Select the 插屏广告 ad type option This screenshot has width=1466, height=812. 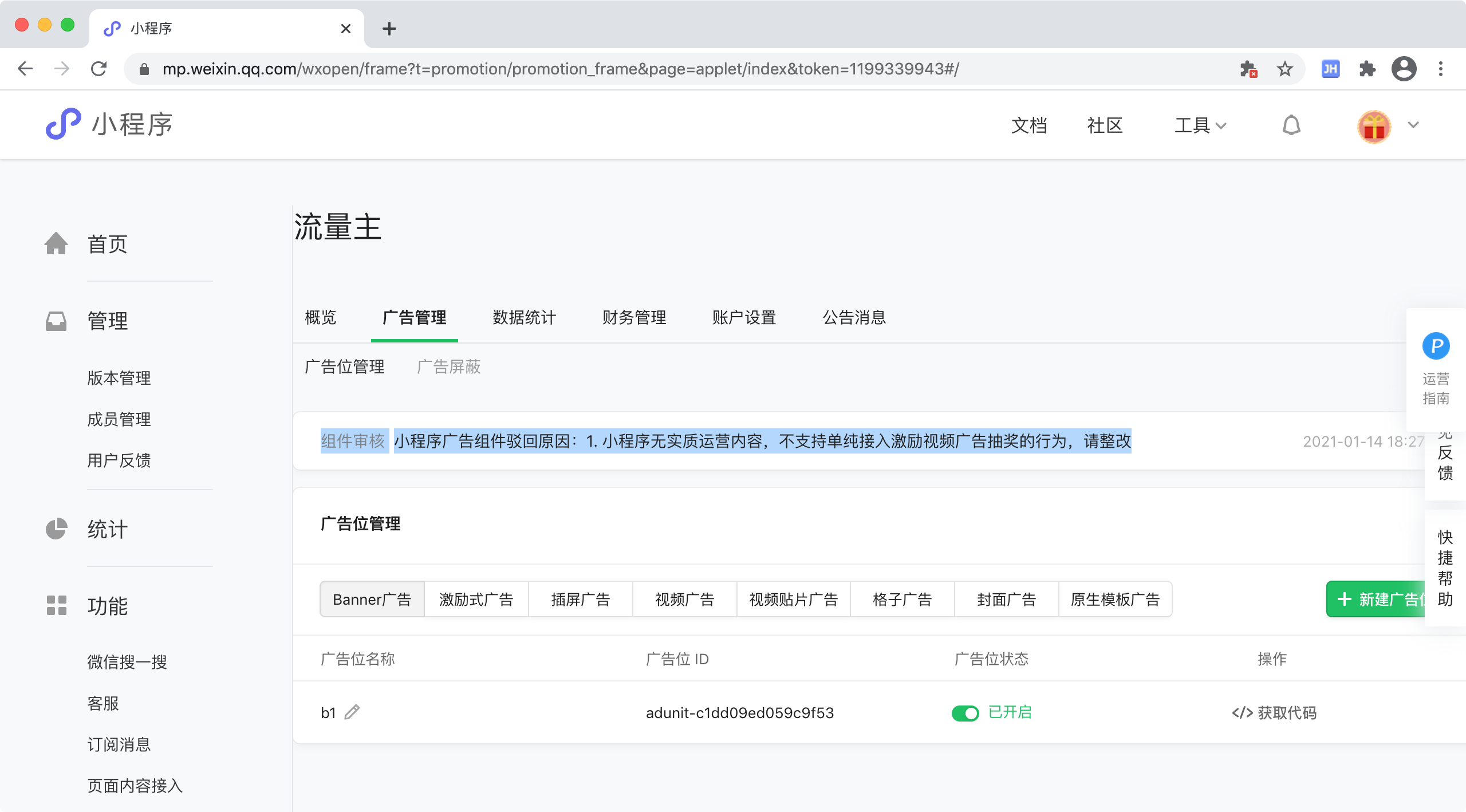580,599
